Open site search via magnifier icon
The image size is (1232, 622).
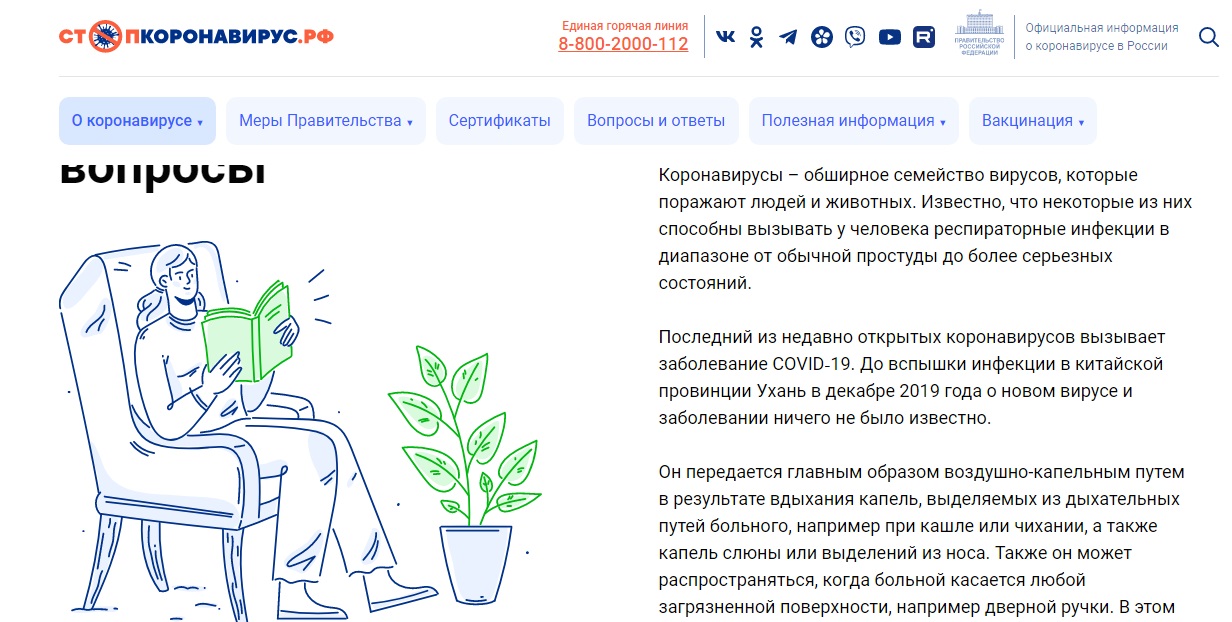1208,37
